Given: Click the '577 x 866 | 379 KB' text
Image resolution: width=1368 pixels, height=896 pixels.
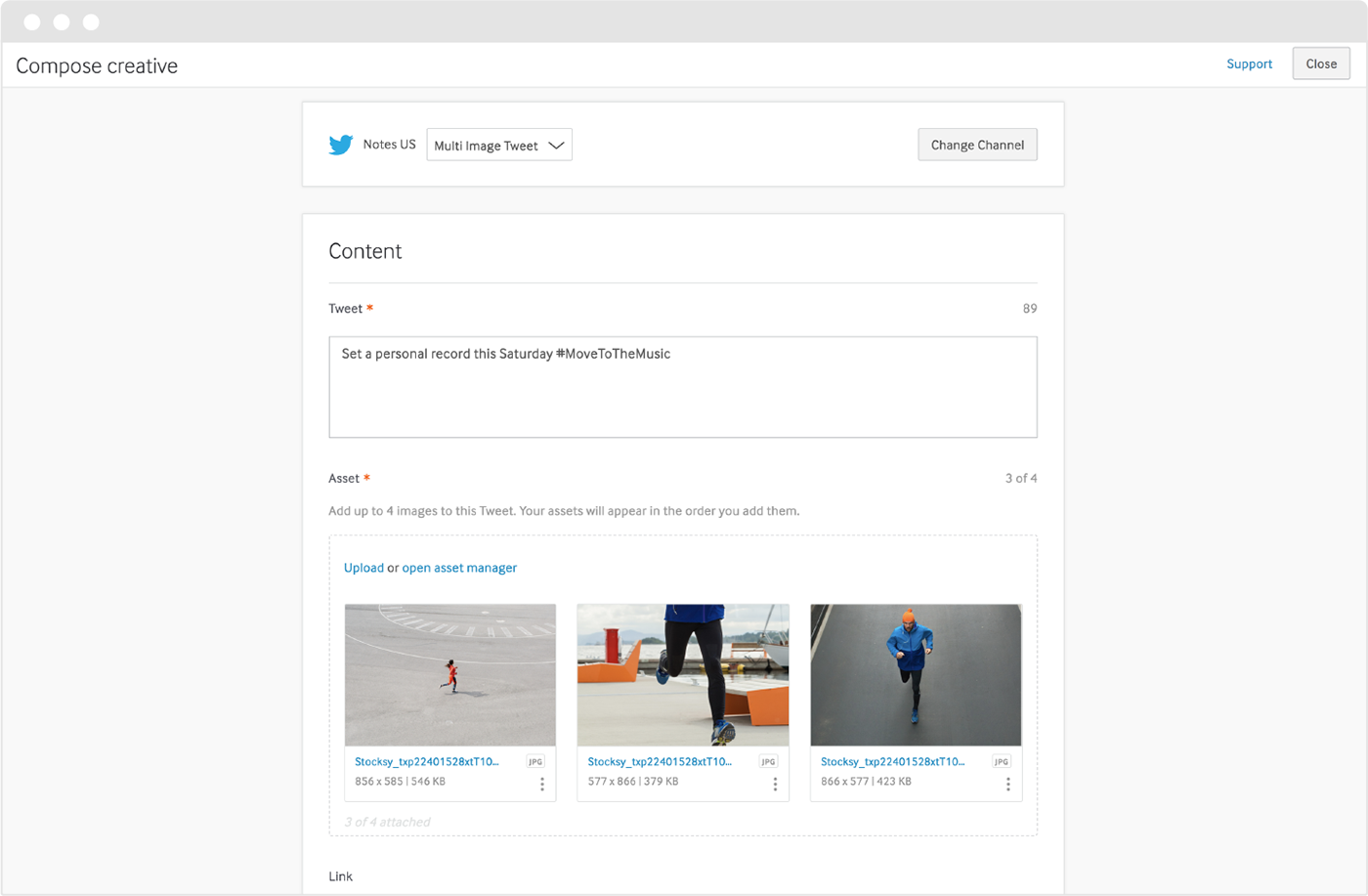Looking at the screenshot, I should point(633,782).
